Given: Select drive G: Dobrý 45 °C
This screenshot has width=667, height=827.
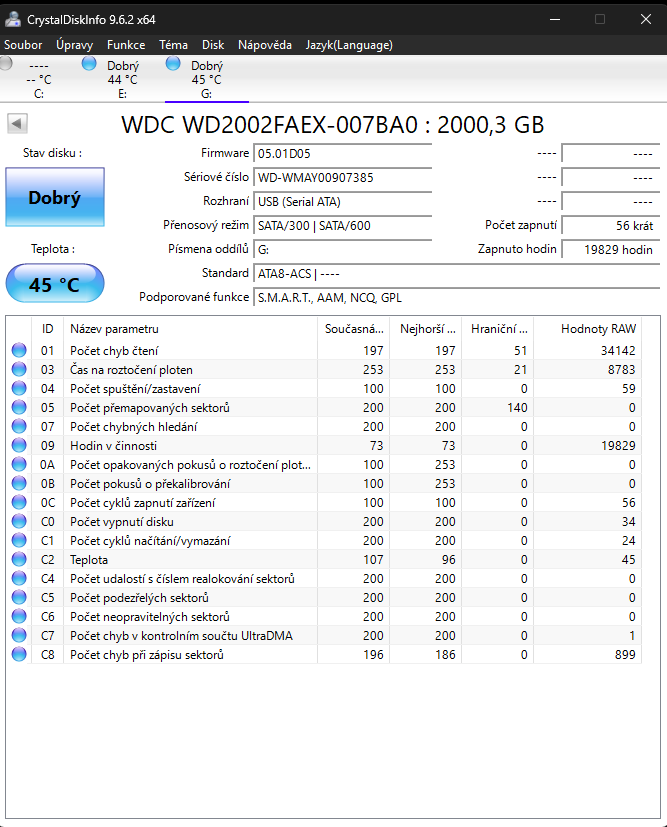Looking at the screenshot, I should pyautogui.click(x=207, y=79).
